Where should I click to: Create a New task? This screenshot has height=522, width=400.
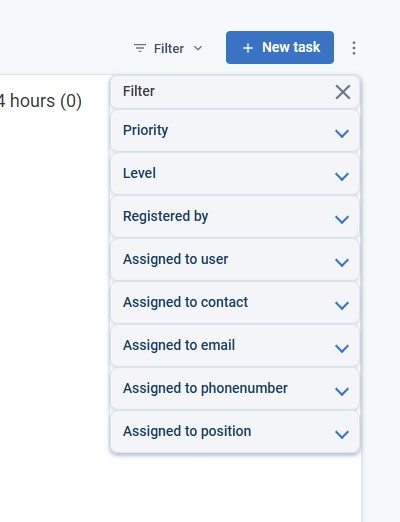click(x=280, y=47)
